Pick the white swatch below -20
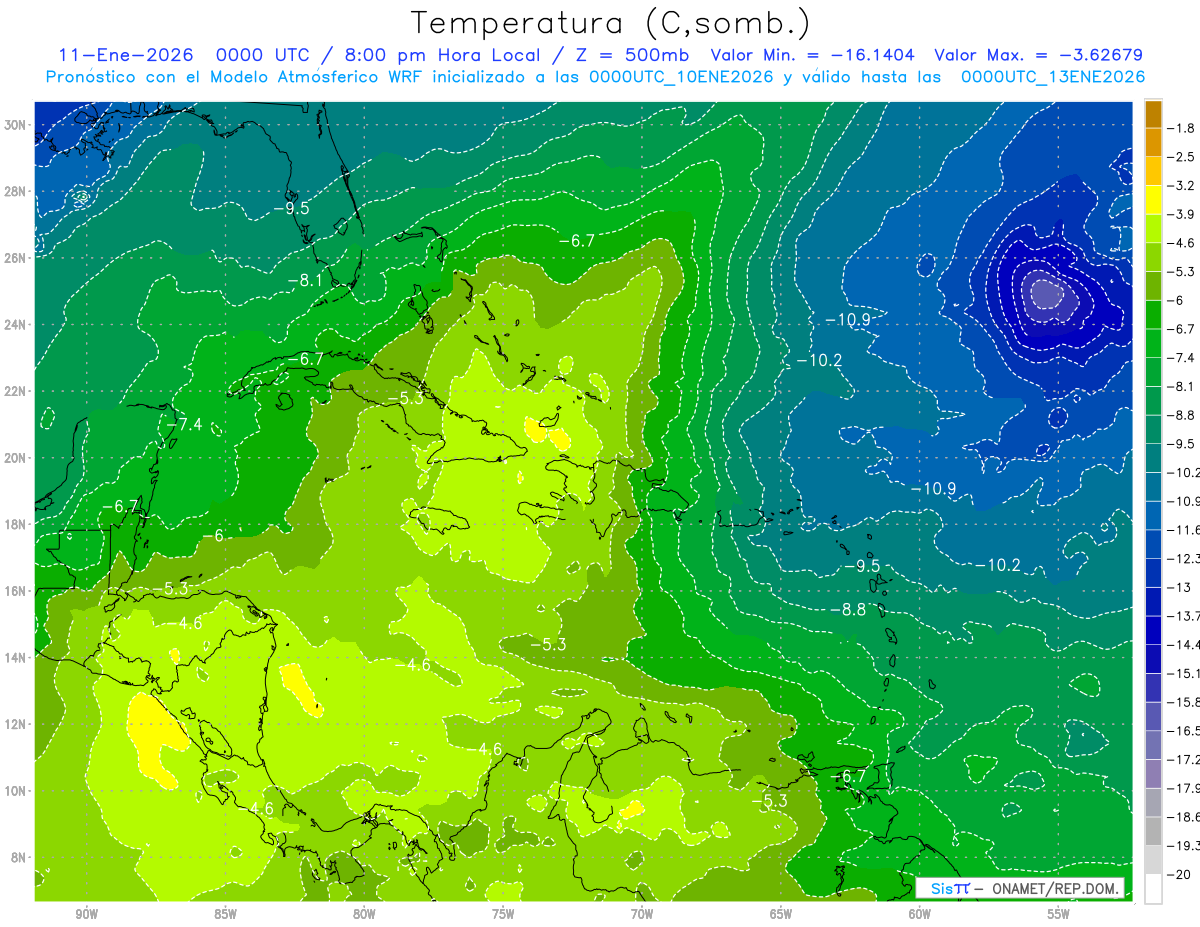This screenshot has width=1200, height=927. point(1153,889)
